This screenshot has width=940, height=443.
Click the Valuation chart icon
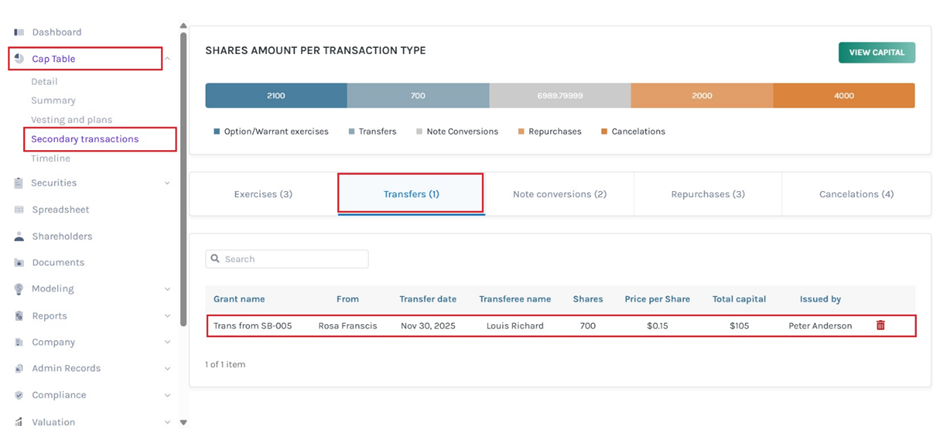click(19, 422)
